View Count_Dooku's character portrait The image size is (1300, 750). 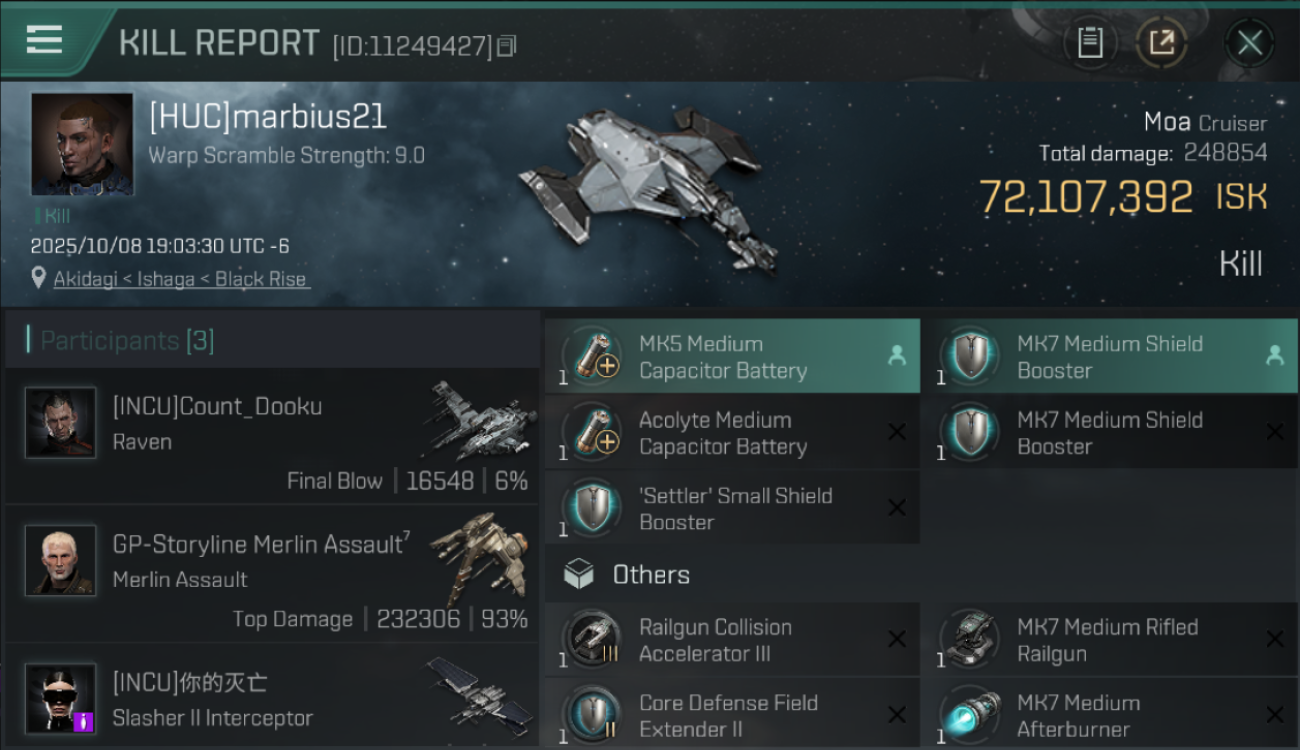(x=61, y=423)
